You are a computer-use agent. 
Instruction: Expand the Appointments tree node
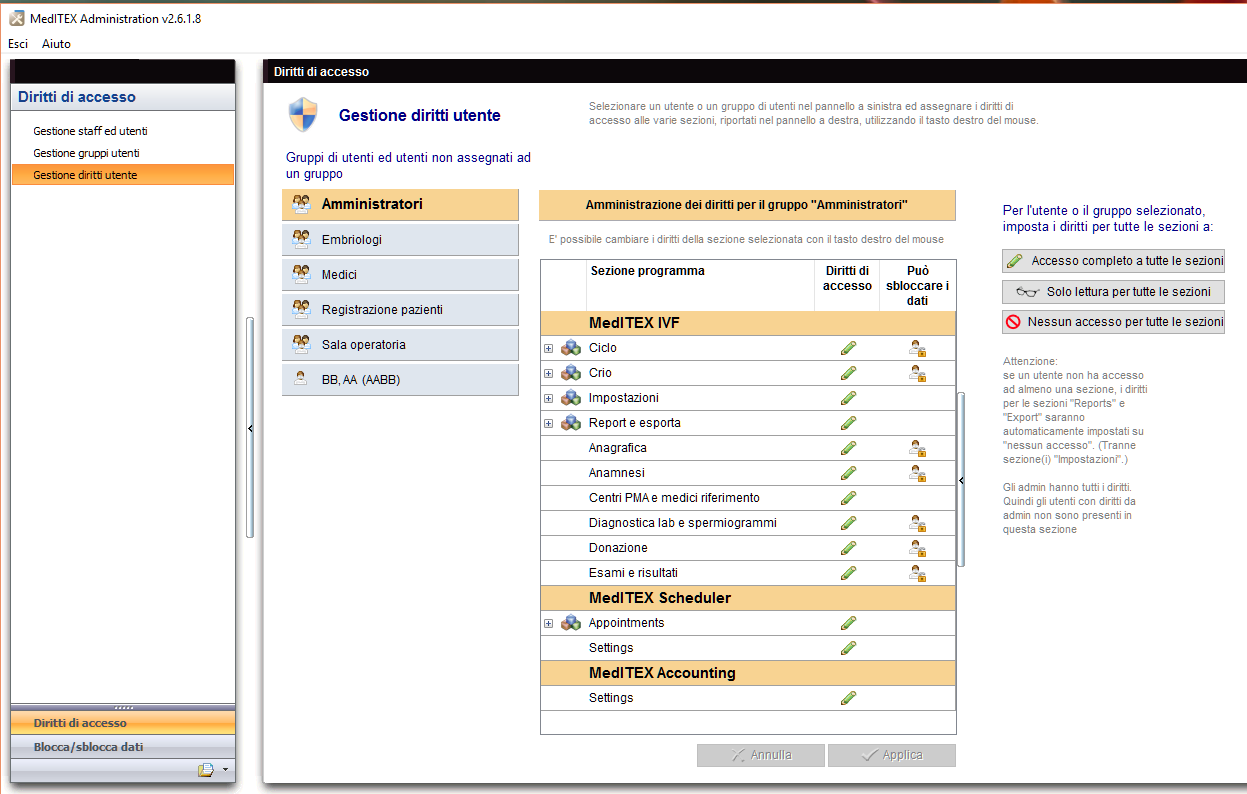[548, 623]
